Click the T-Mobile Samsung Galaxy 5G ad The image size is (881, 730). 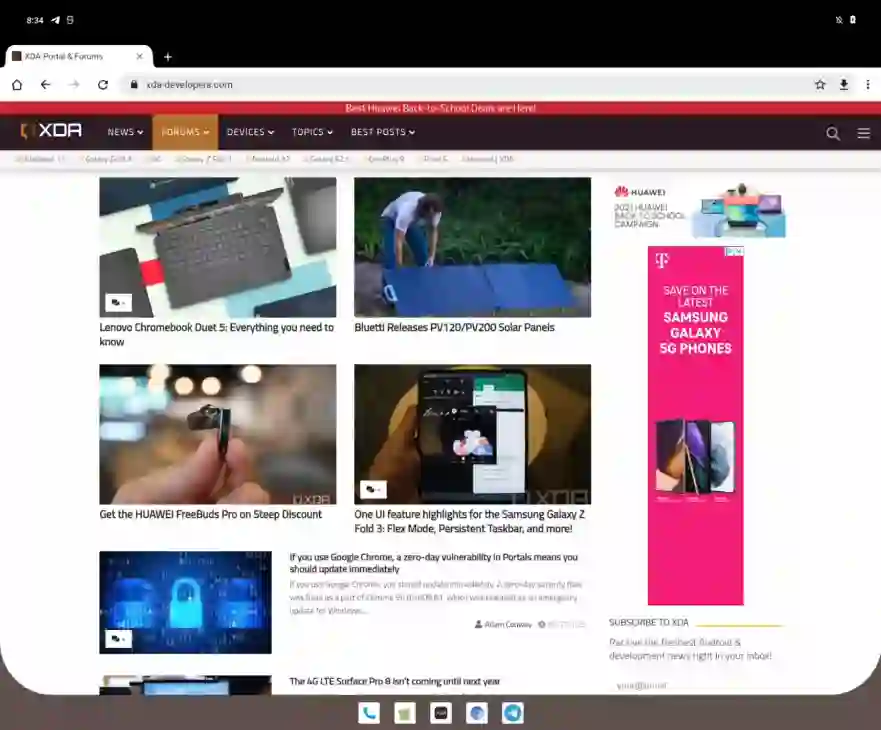pyautogui.click(x=696, y=425)
